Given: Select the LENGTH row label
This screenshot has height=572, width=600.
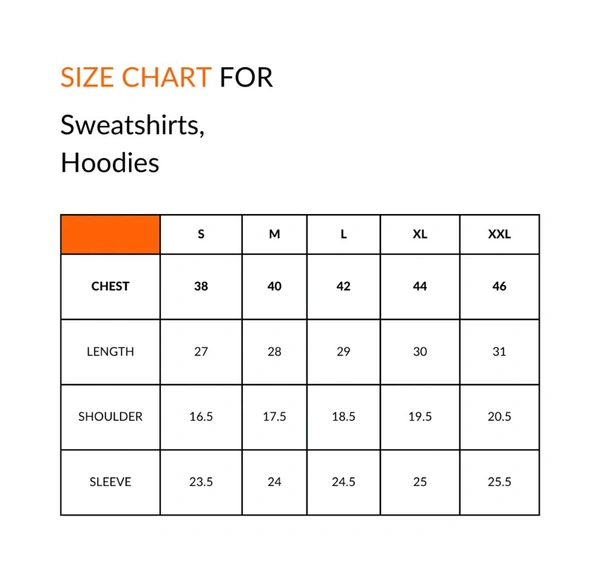Looking at the screenshot, I should click(110, 351).
